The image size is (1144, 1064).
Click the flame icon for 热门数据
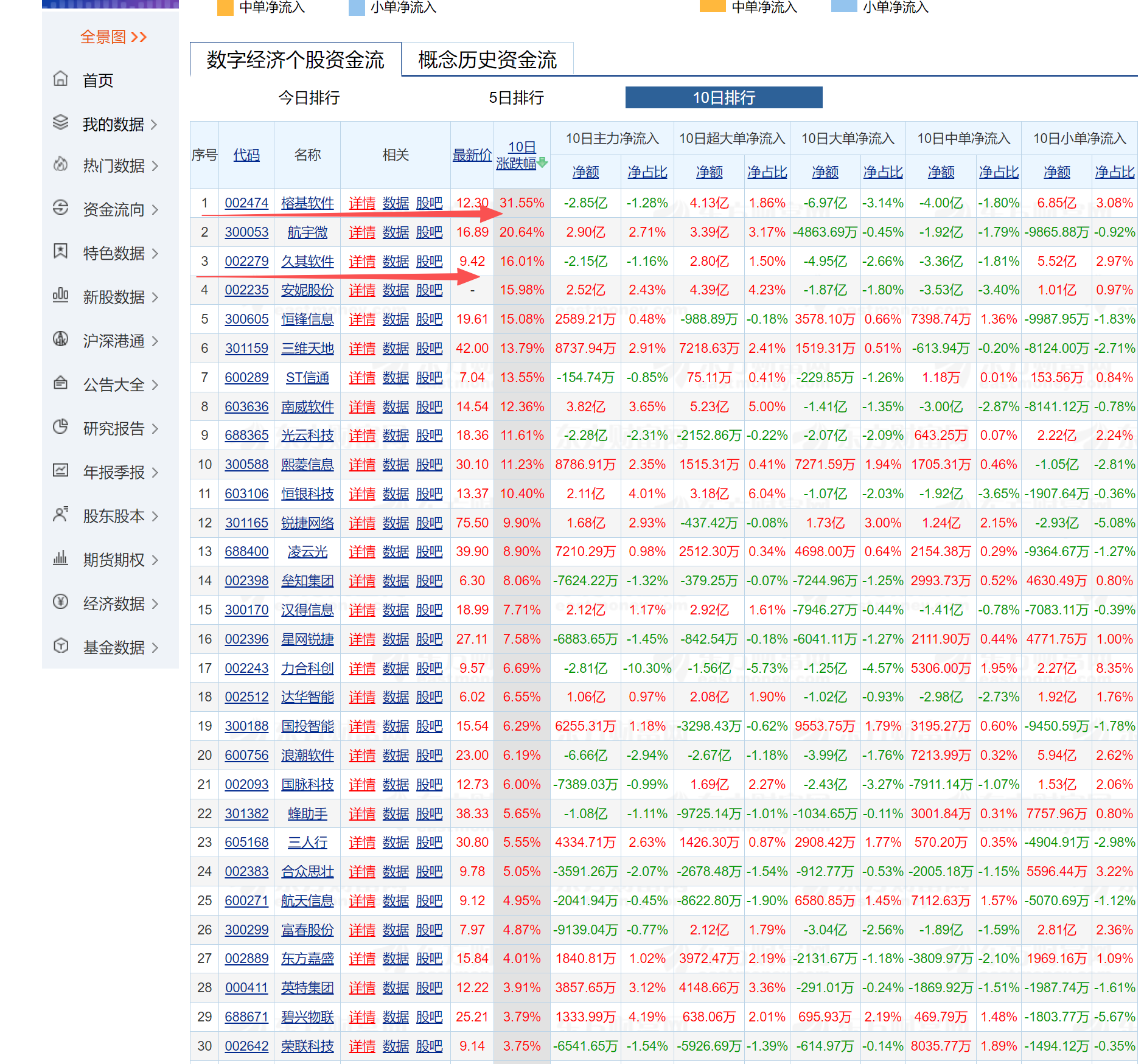coord(60,164)
